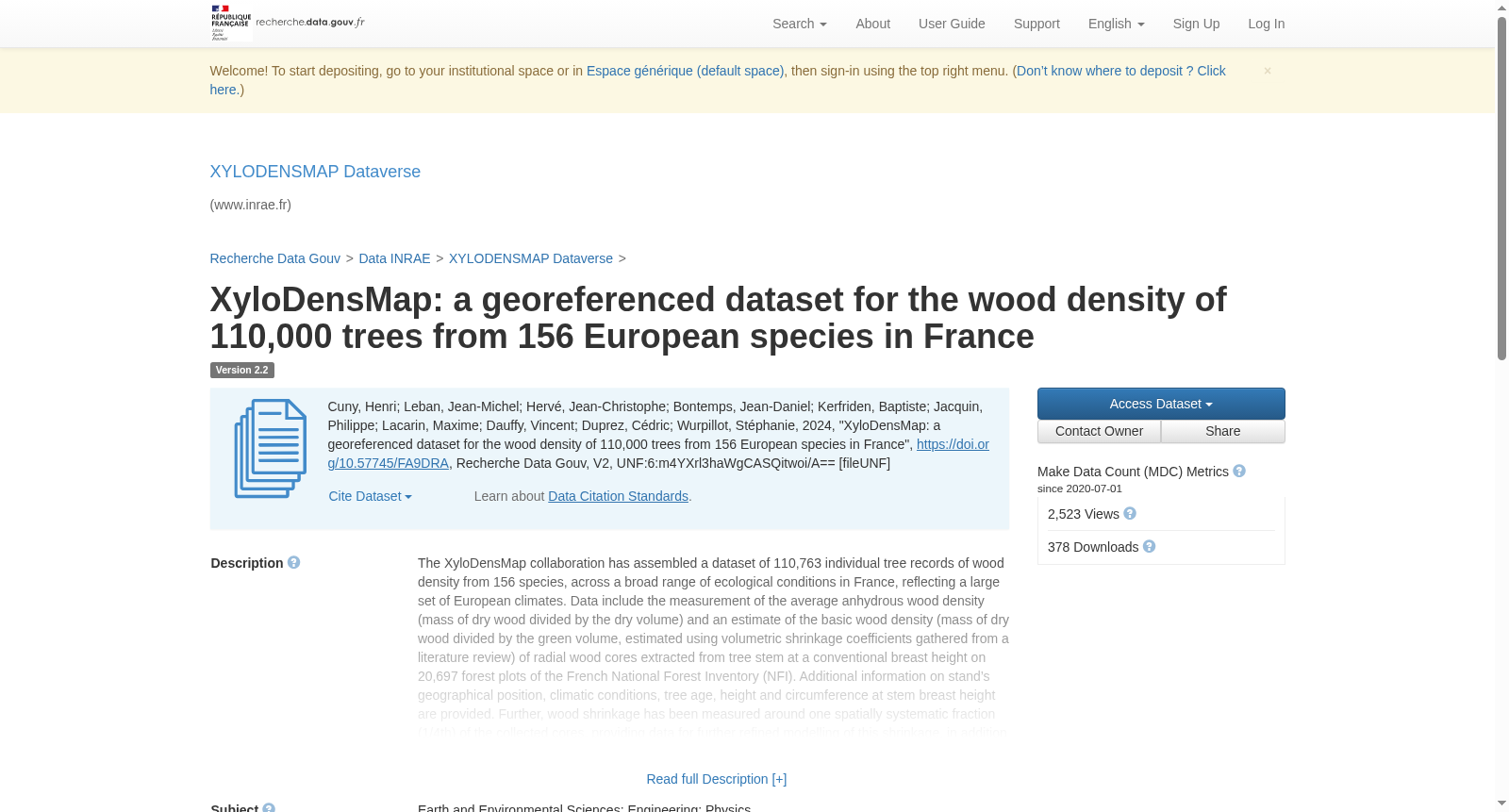Viewport: 1509px width, 812px height.
Task: Dismiss the welcome banner with the X
Action: coord(1268,71)
